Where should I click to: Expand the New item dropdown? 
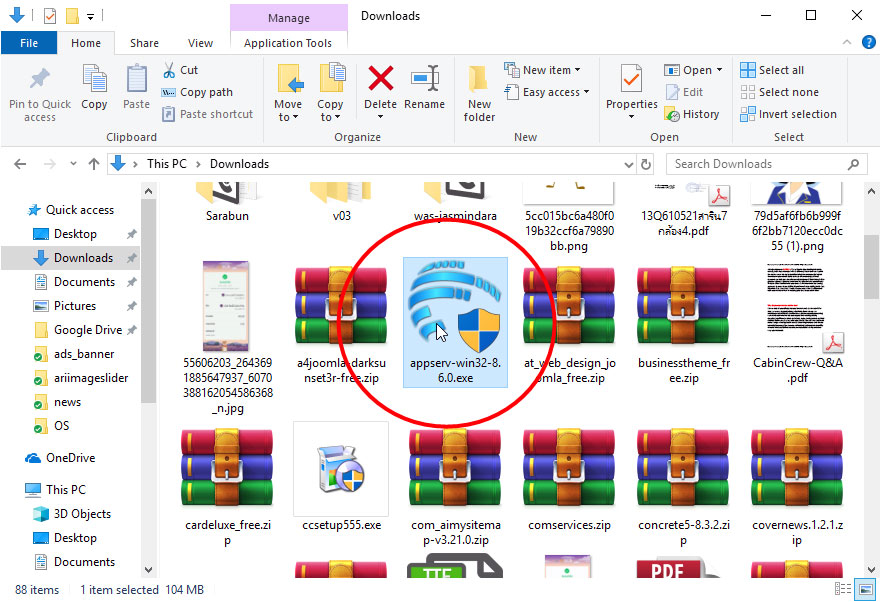(x=544, y=69)
